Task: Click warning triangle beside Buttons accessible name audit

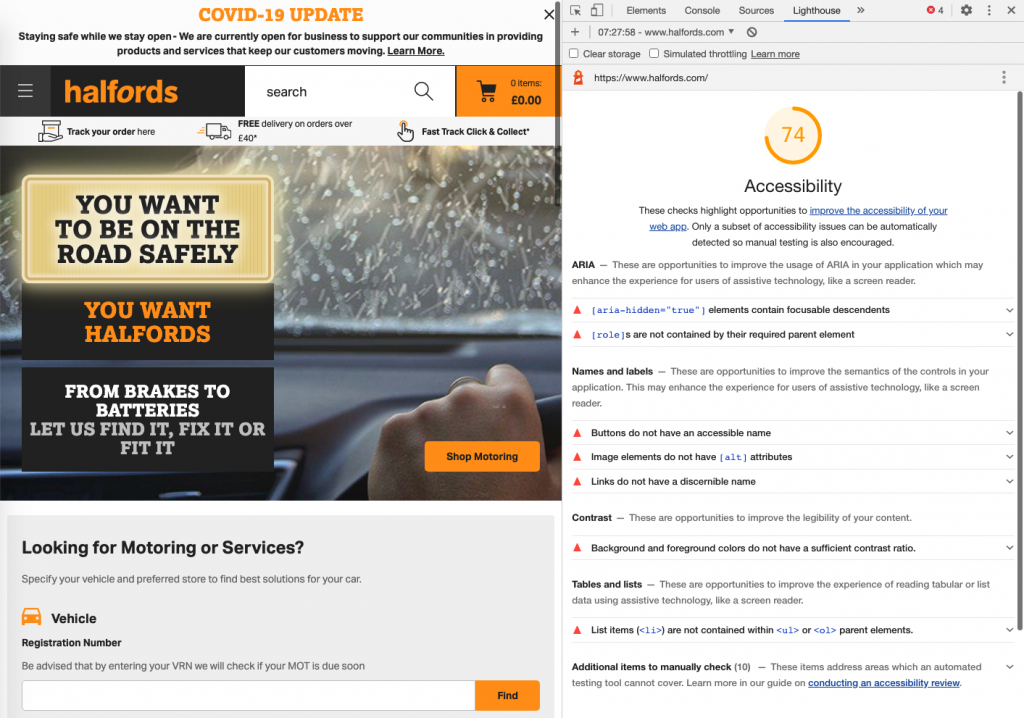Action: 577,432
